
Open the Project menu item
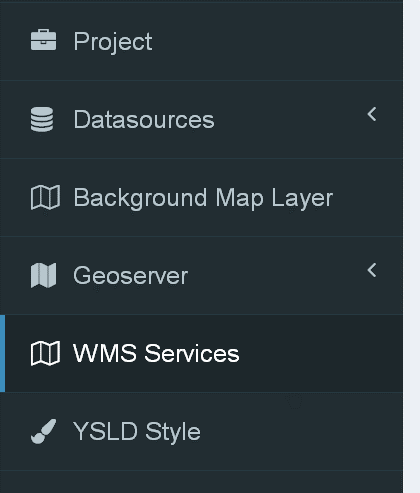[113, 42]
